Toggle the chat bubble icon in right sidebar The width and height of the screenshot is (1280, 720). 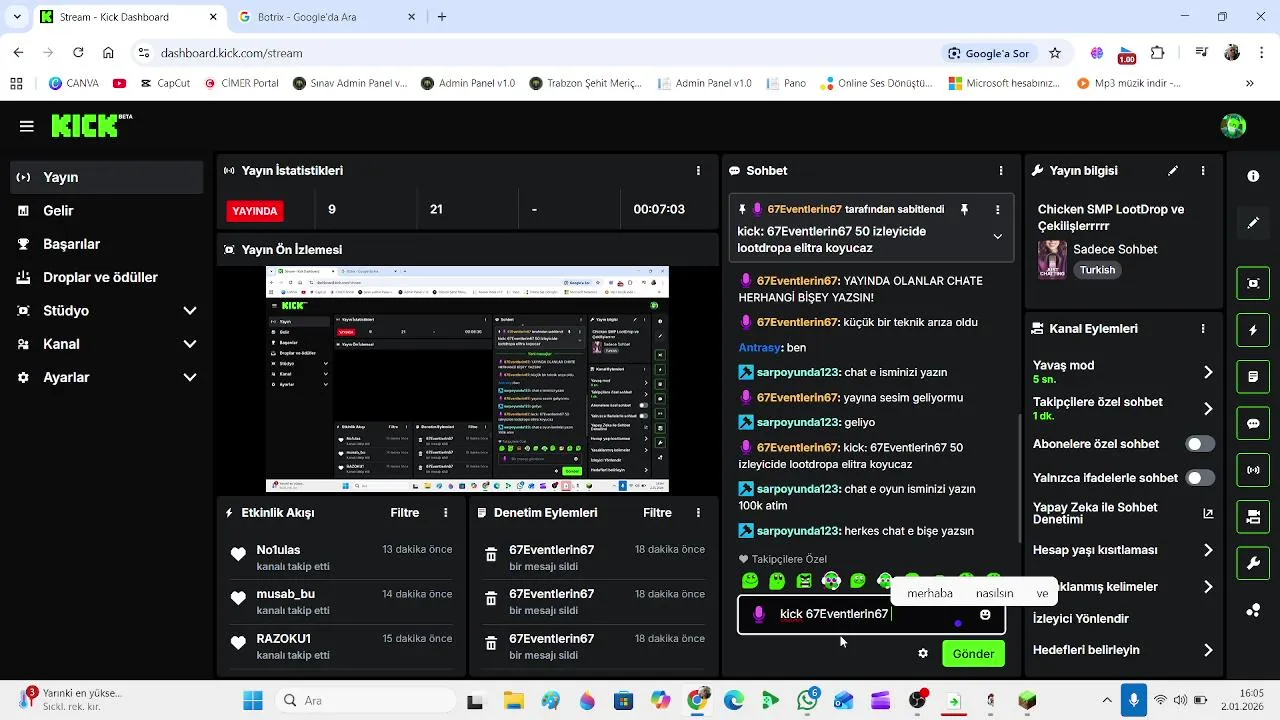click(x=1253, y=423)
